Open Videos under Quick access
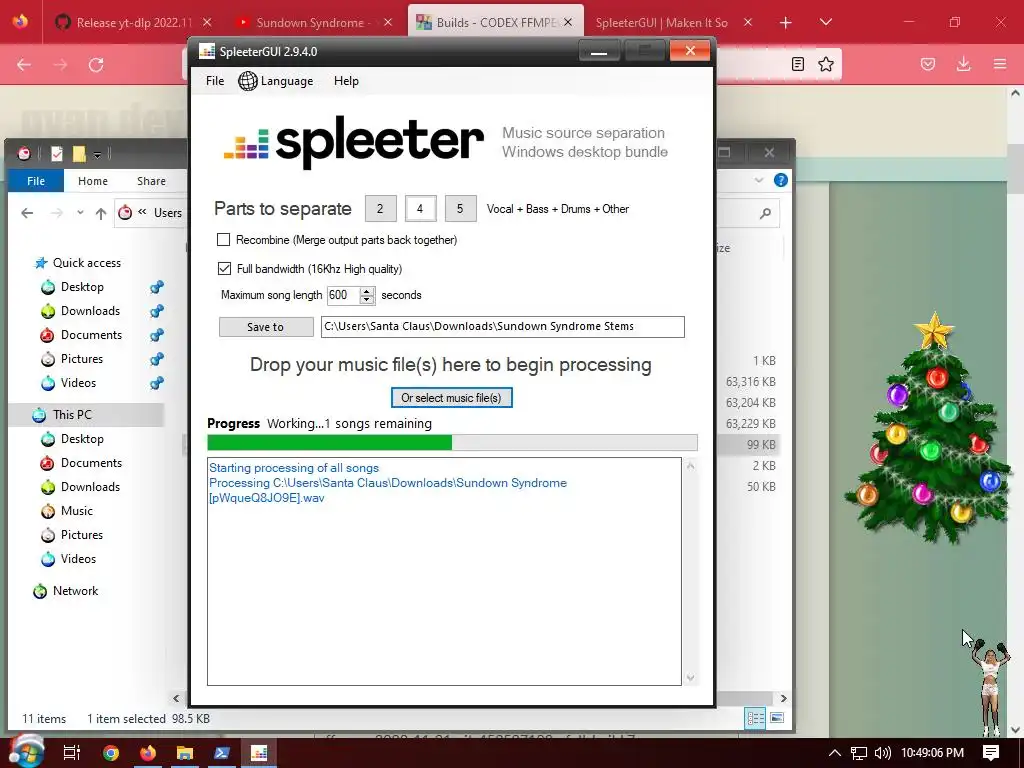This screenshot has width=1024, height=768. (78, 383)
